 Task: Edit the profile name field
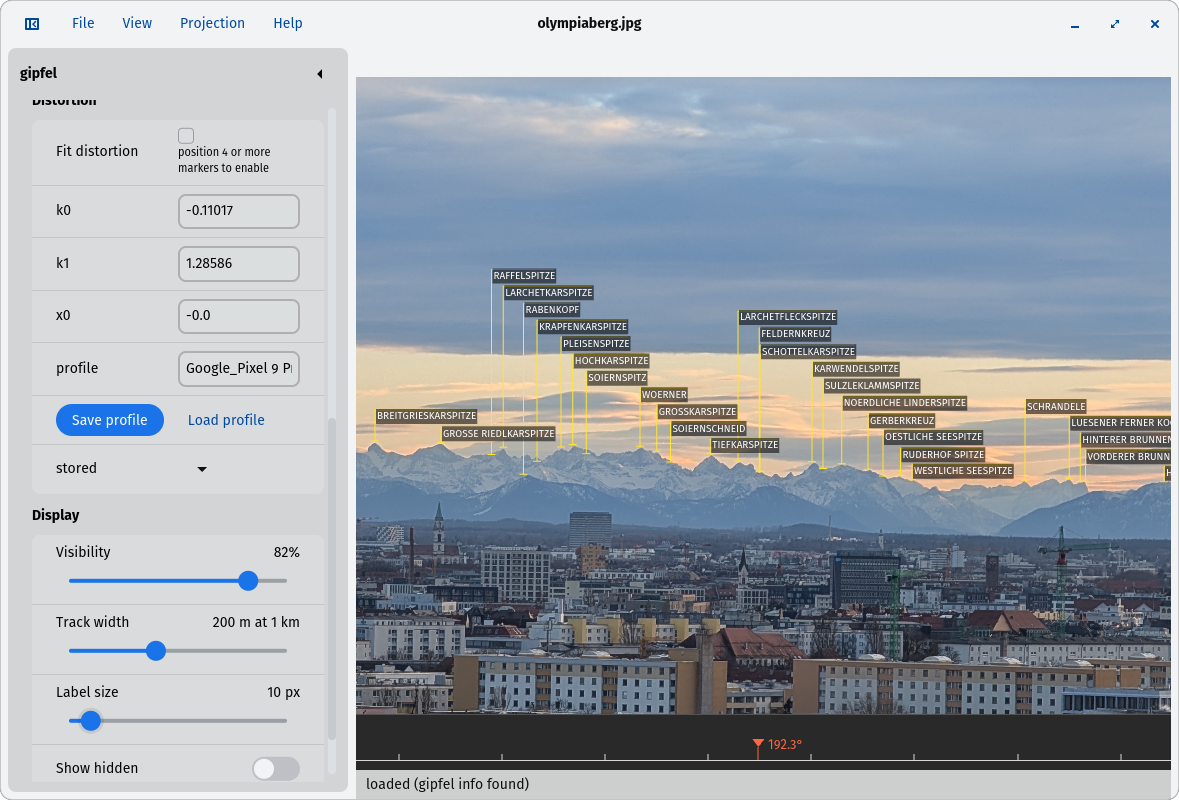point(238,368)
